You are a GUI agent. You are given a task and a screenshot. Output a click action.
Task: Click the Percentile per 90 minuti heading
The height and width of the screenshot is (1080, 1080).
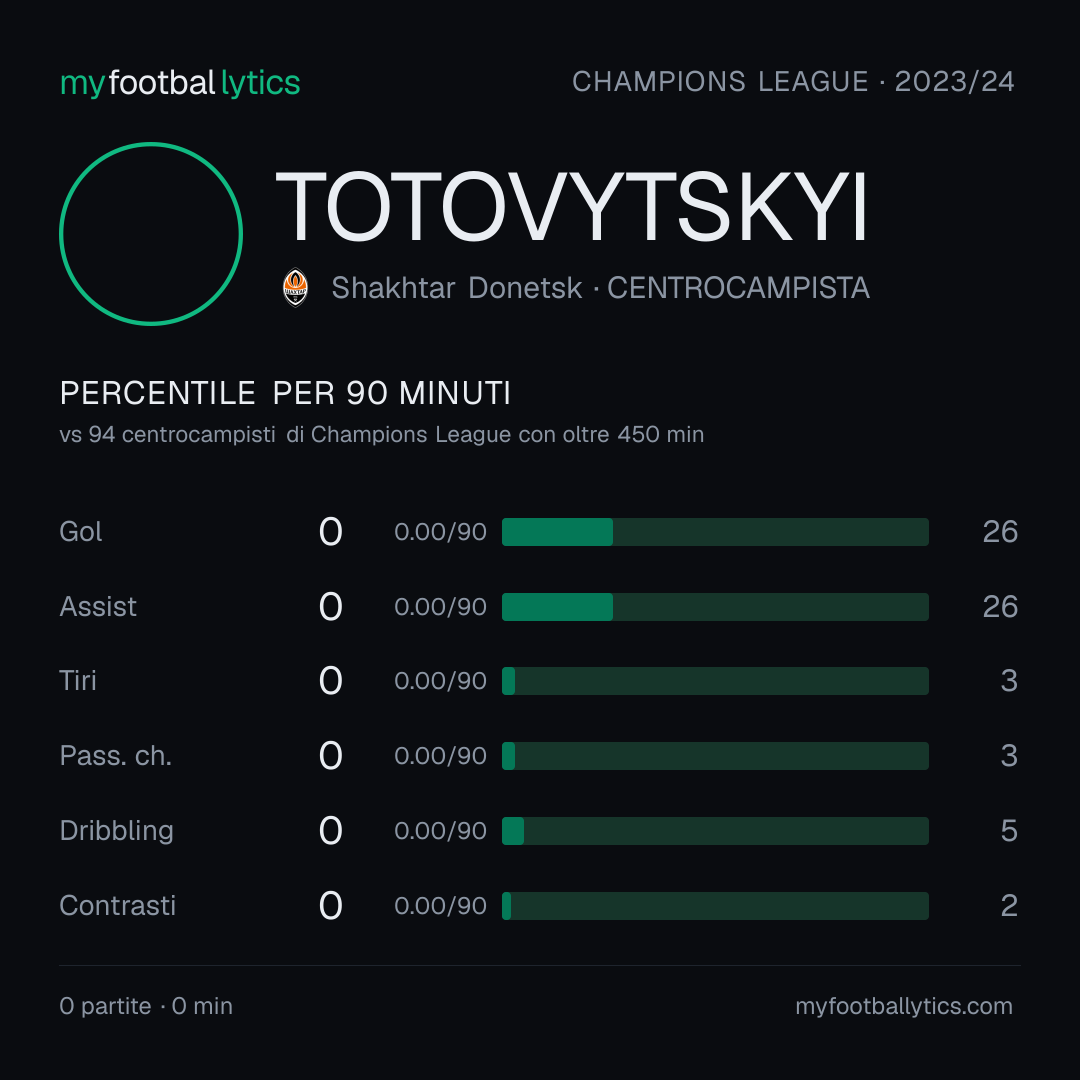(285, 393)
